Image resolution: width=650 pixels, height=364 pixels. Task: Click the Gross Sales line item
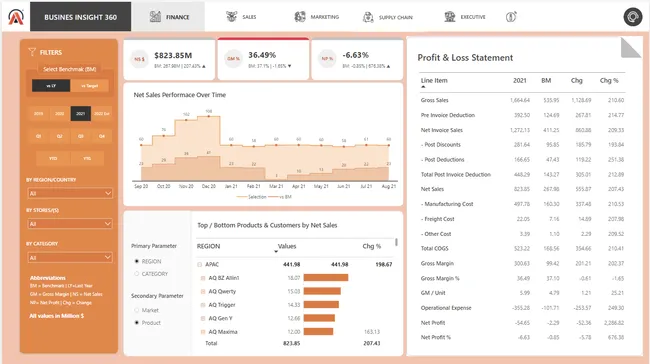[x=434, y=100]
